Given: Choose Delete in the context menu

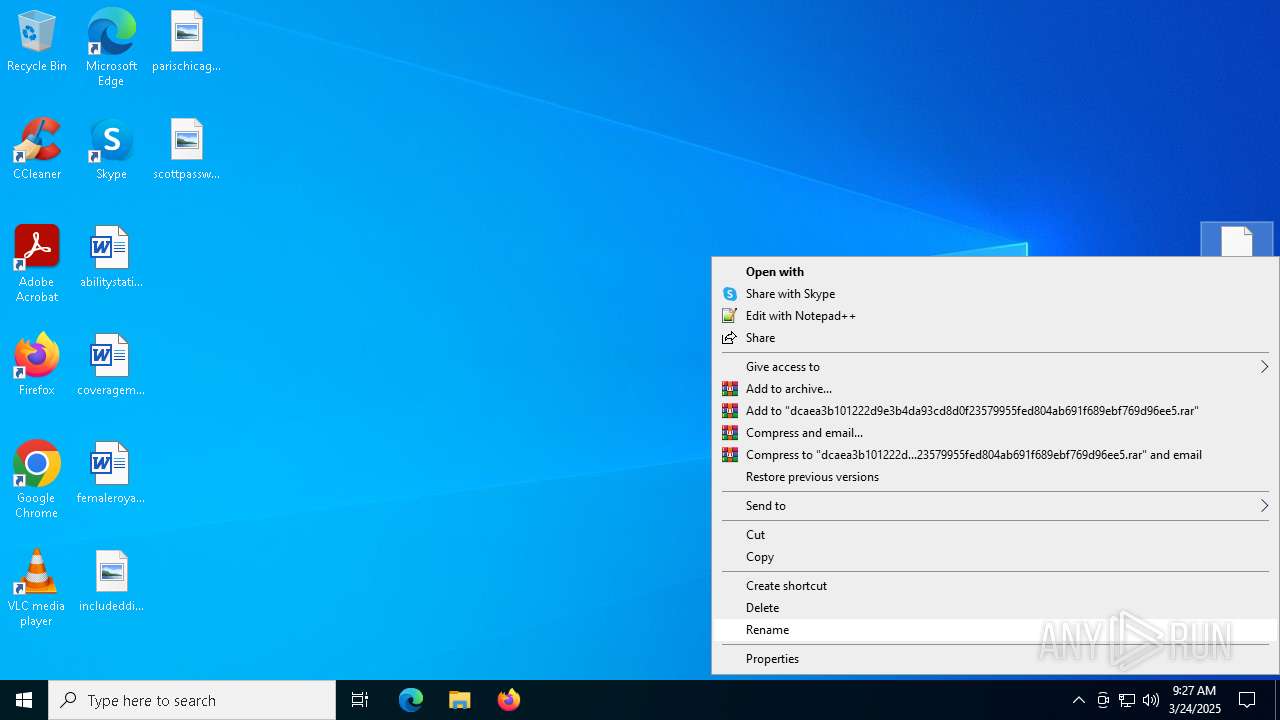Looking at the screenshot, I should (995, 608).
